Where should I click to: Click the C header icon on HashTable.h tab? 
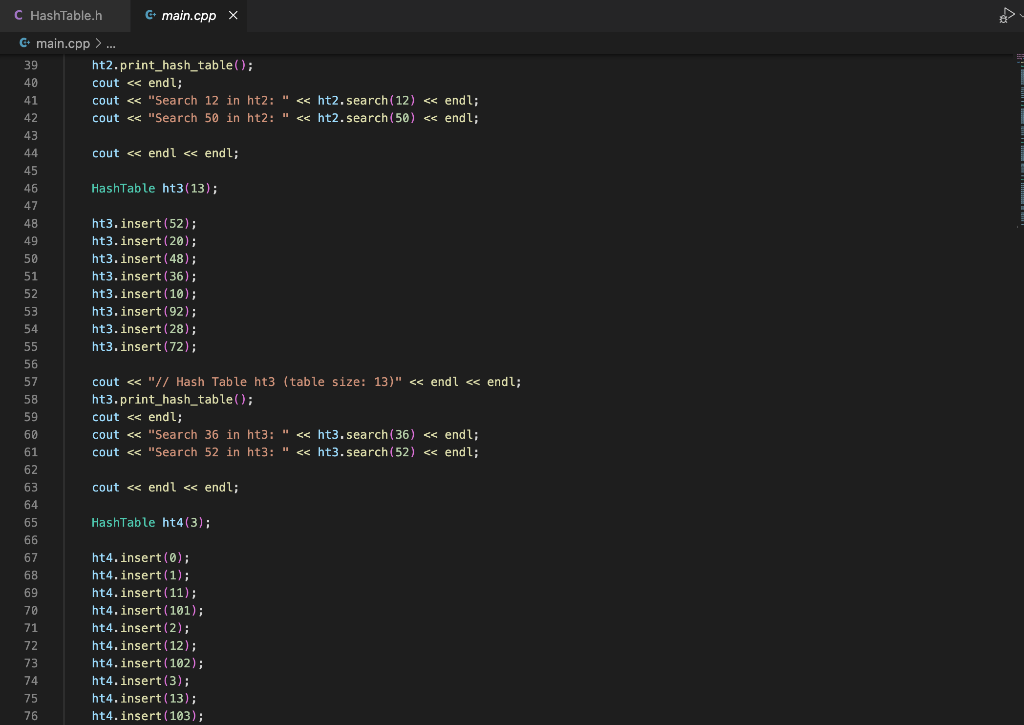click(18, 15)
